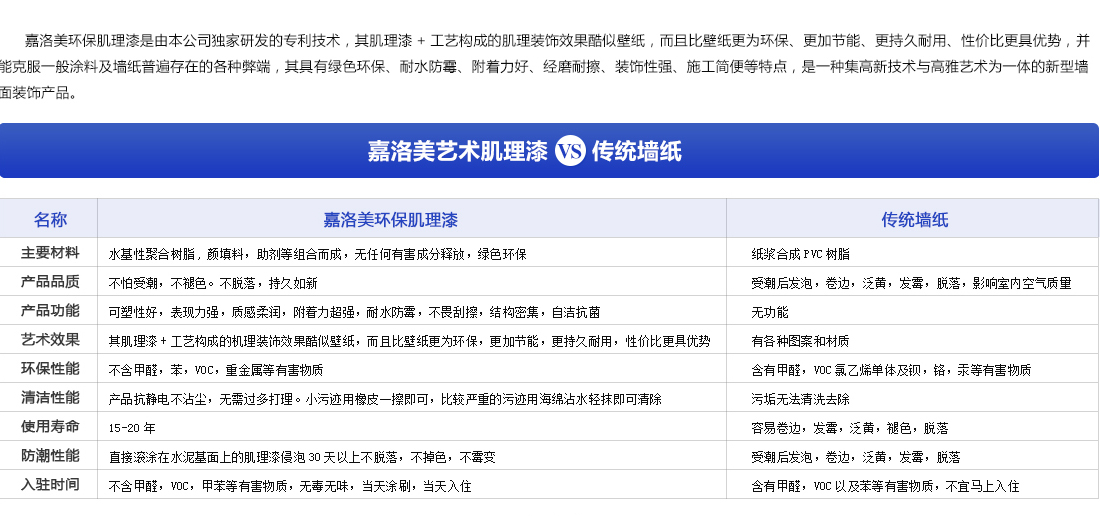Select the 清洁性能 row label
Viewport: 1100px width, 516px height.
click(50, 398)
